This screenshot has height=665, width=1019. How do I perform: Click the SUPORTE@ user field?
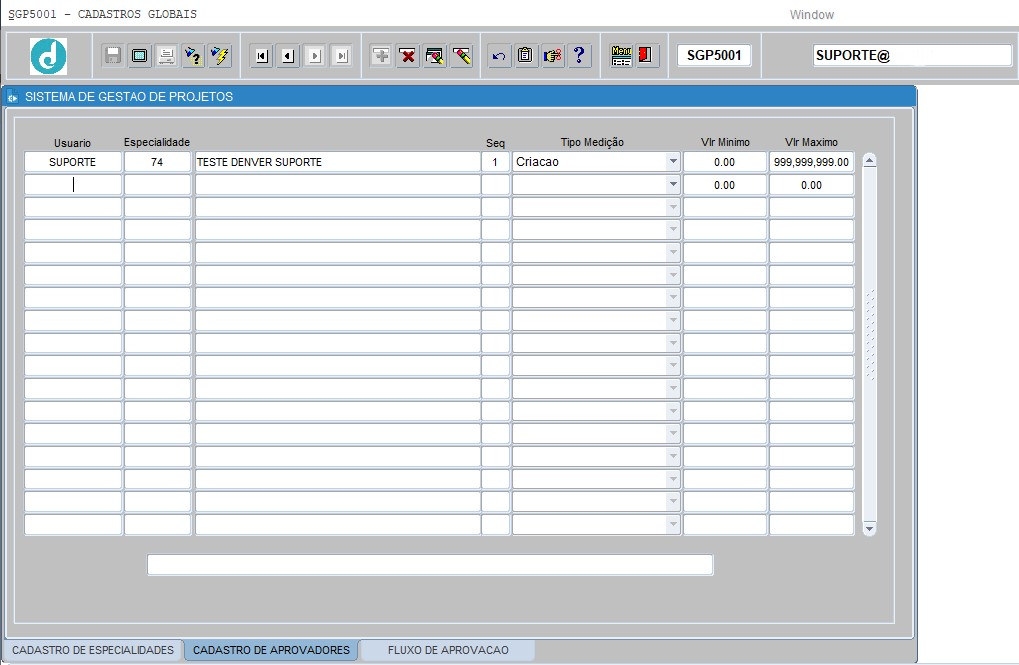coord(912,55)
